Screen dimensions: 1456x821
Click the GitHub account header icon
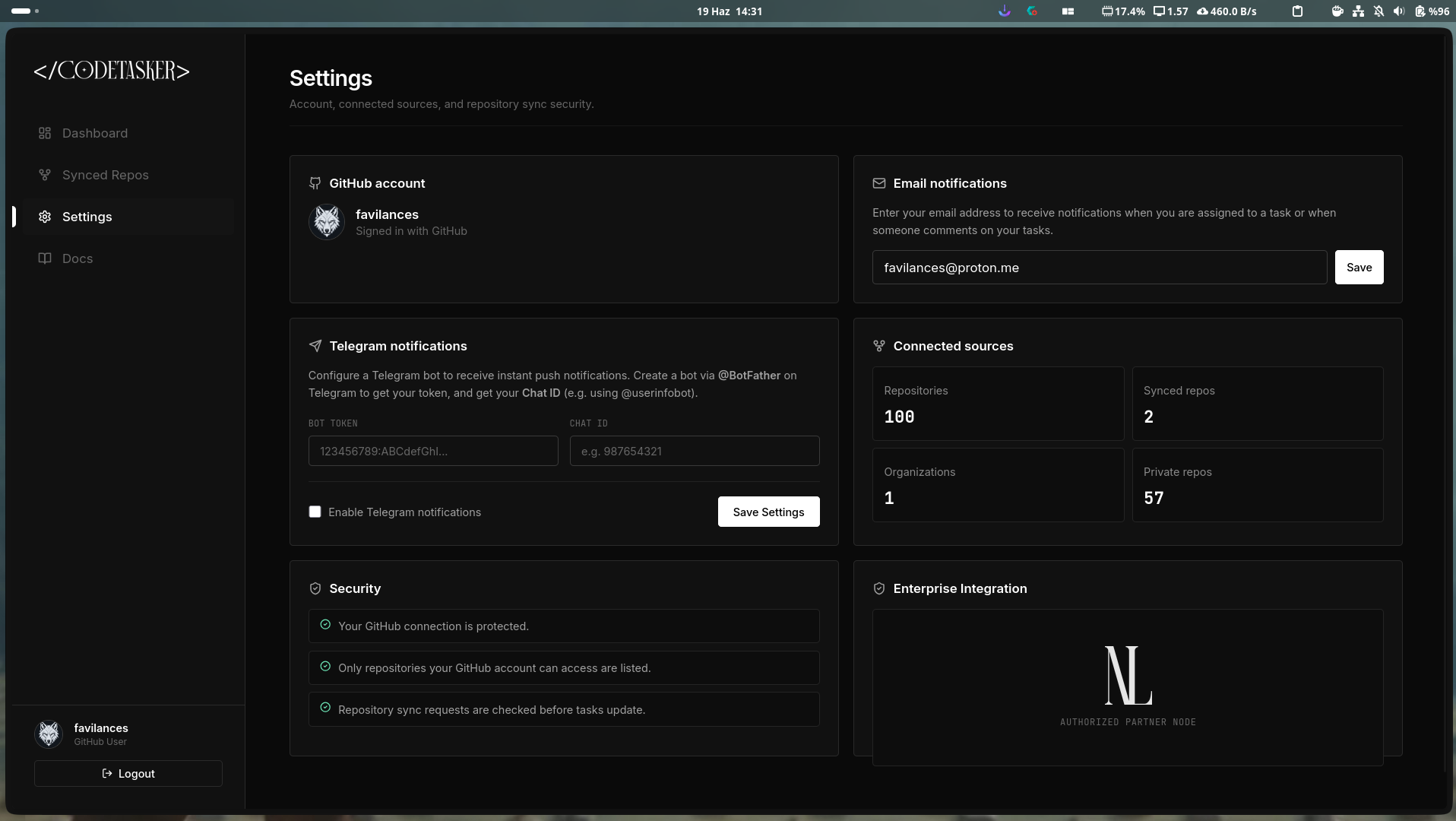click(315, 183)
